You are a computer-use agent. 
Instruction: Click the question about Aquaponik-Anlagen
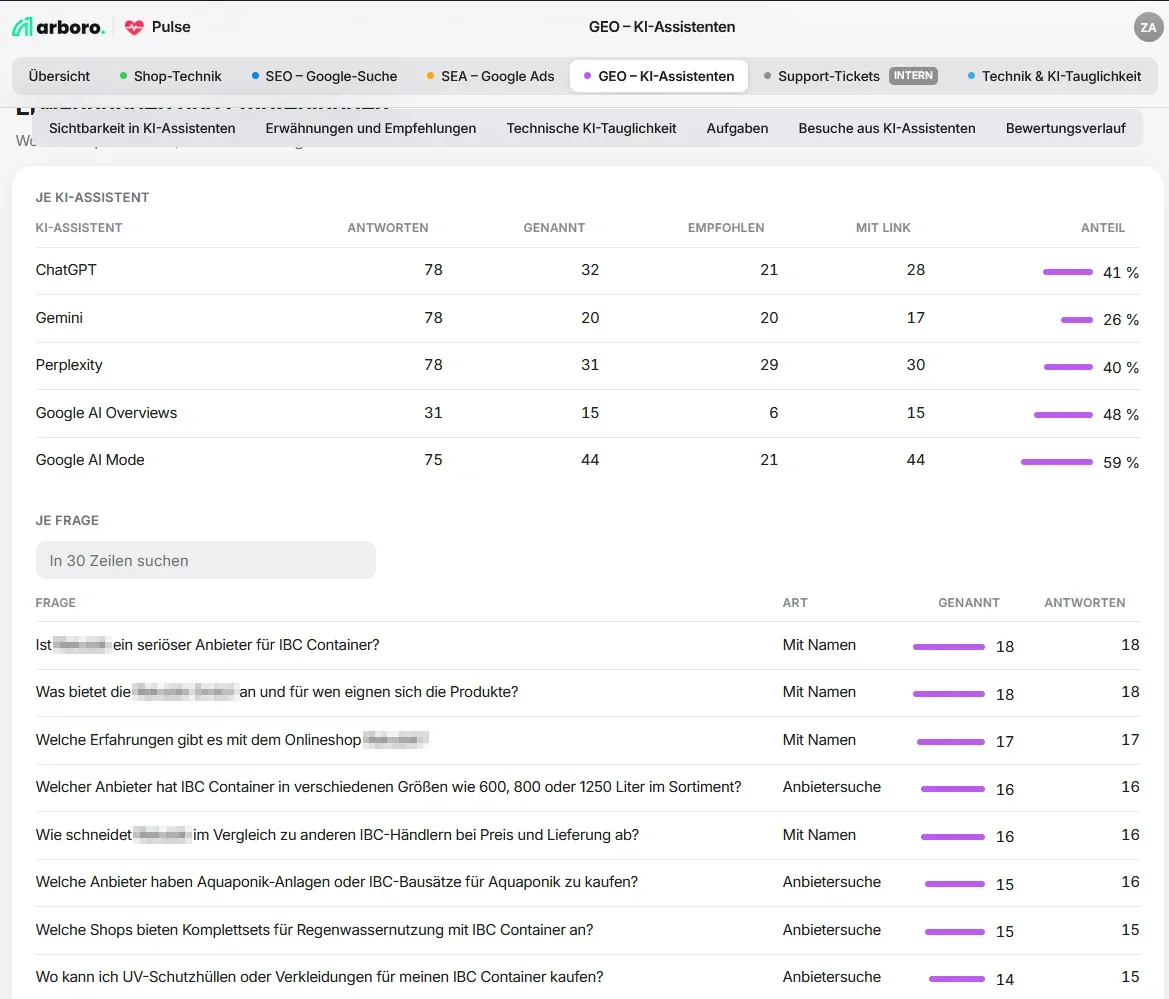click(337, 882)
